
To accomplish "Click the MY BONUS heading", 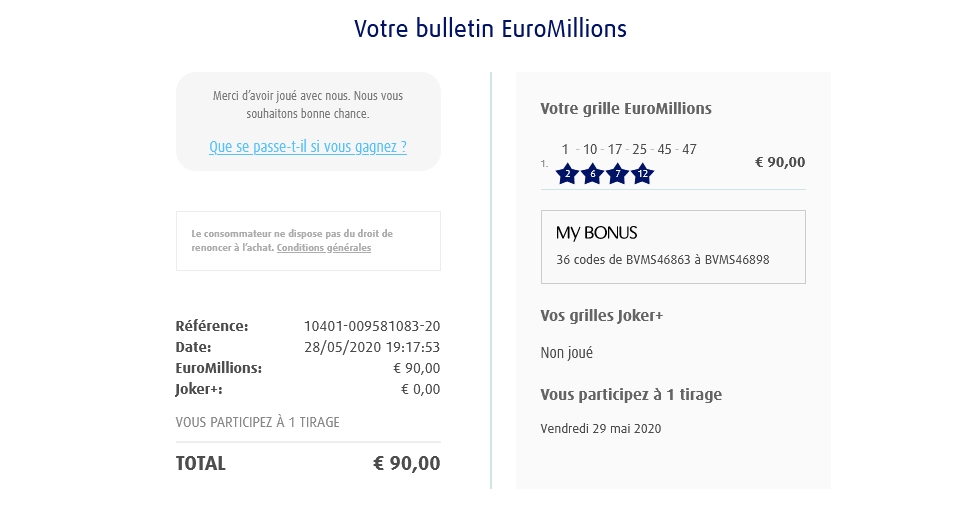I will pos(596,233).
